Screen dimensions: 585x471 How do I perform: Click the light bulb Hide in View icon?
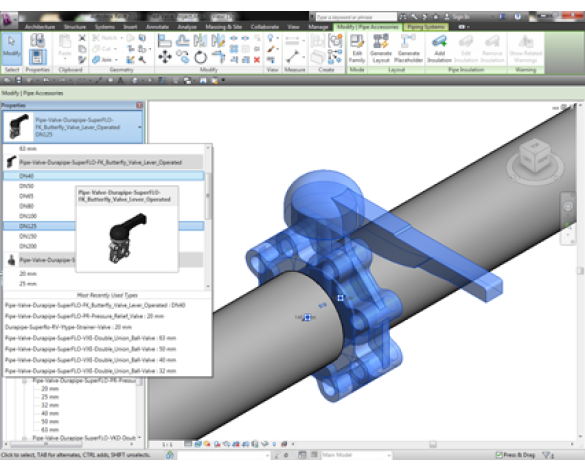tap(270, 38)
